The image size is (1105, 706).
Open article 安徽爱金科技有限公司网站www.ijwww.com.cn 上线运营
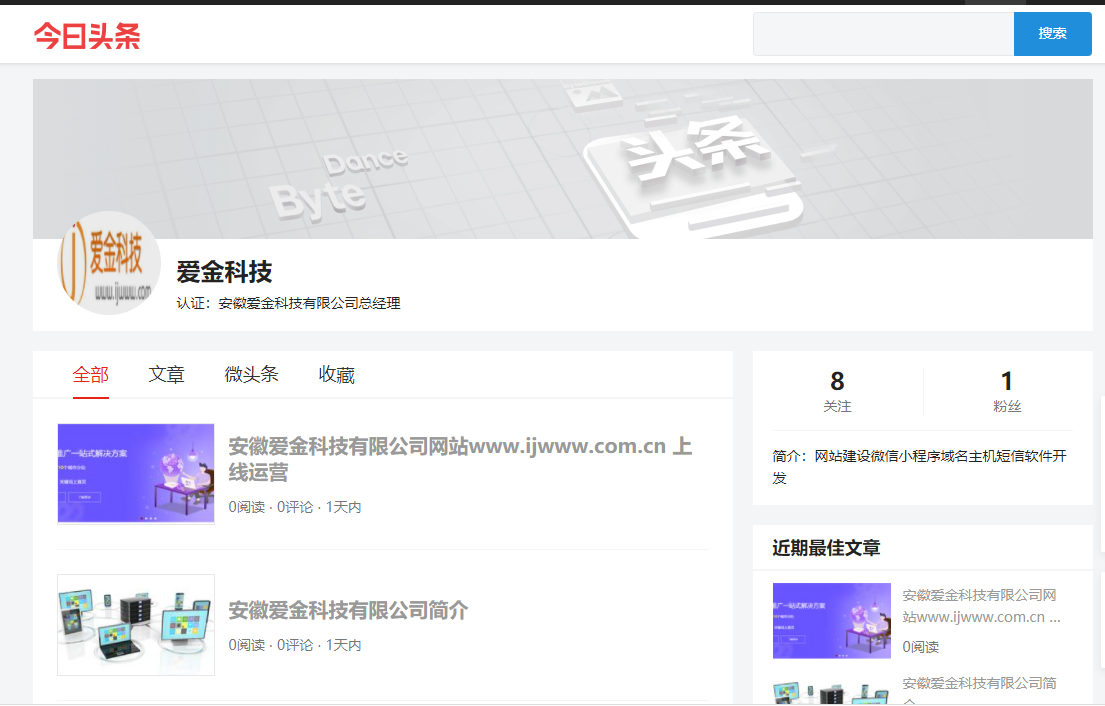point(460,459)
